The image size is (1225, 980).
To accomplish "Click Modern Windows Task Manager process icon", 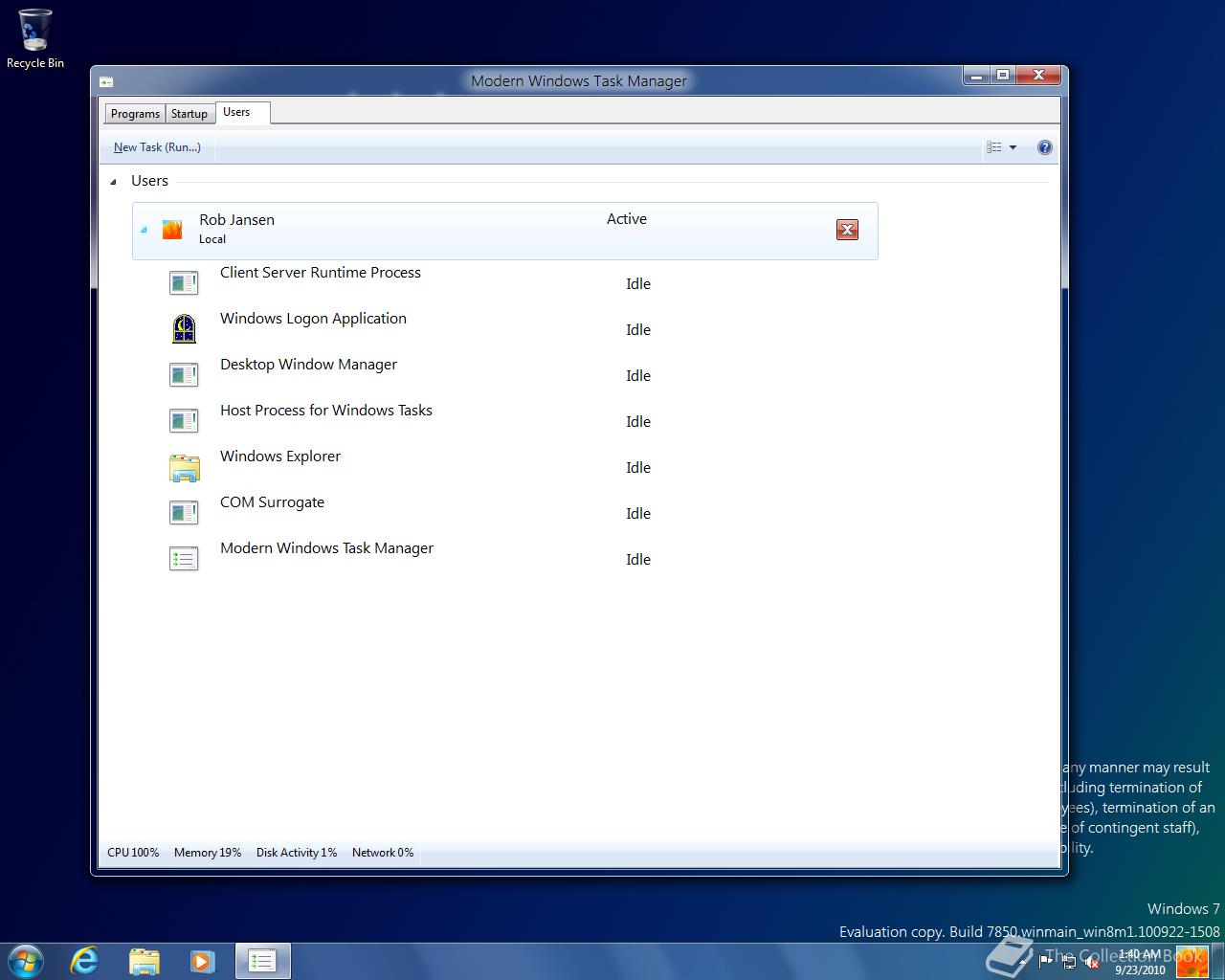I will (184, 558).
